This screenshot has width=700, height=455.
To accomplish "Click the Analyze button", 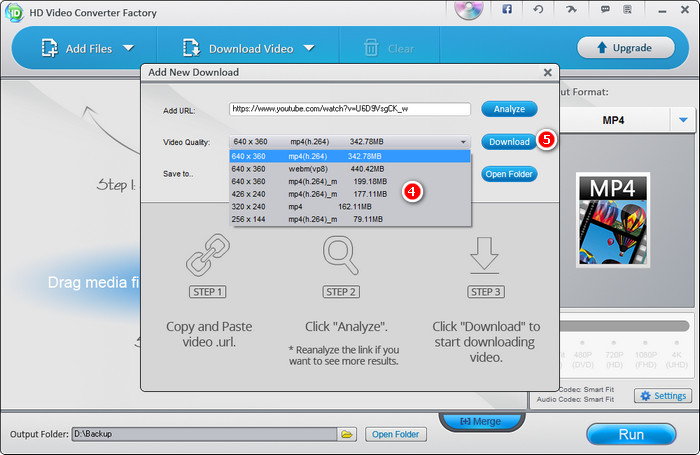I will coord(509,109).
